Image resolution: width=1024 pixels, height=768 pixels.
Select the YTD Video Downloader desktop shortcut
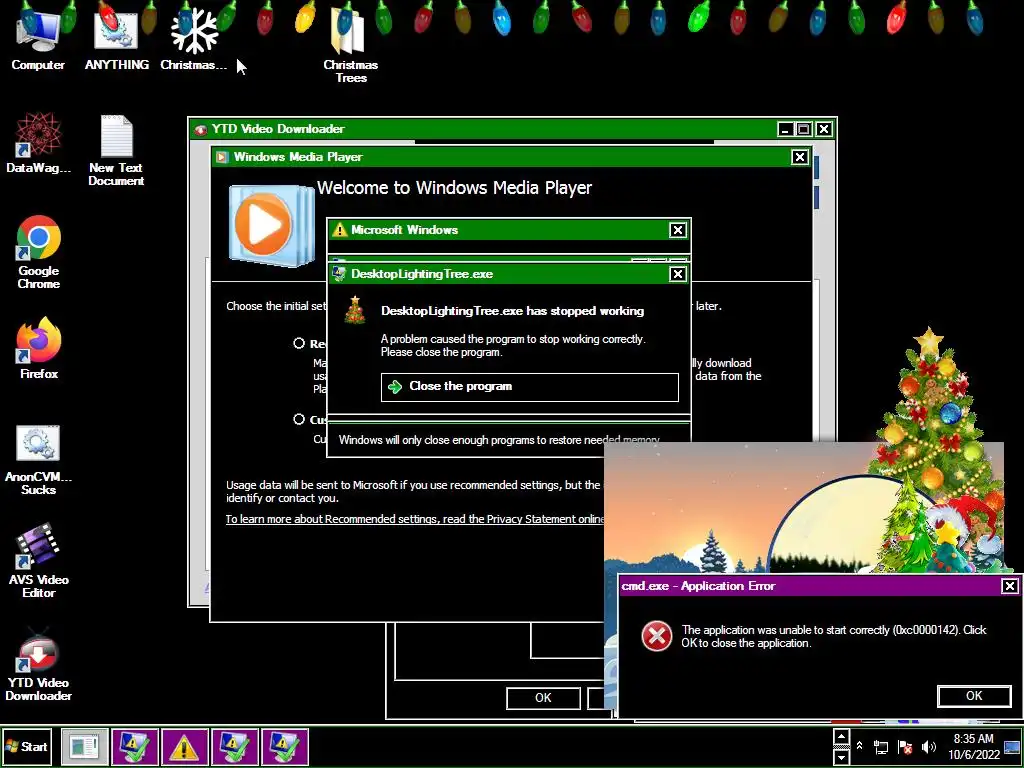tap(39, 665)
